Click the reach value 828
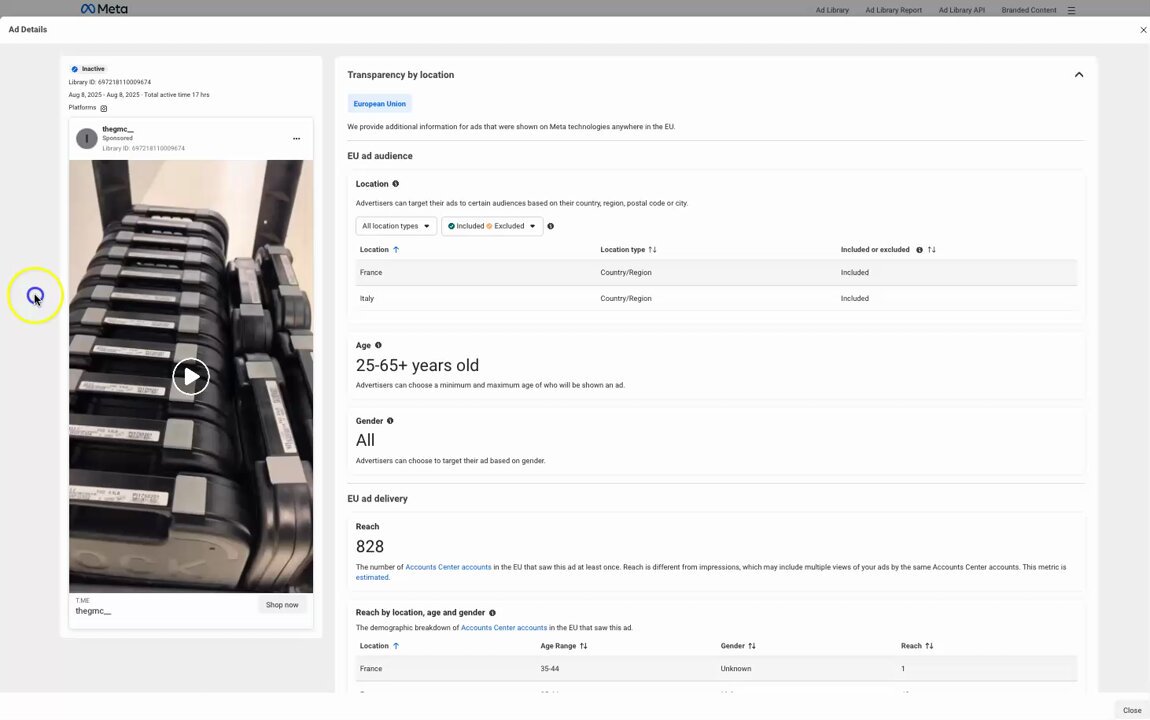 click(x=370, y=546)
